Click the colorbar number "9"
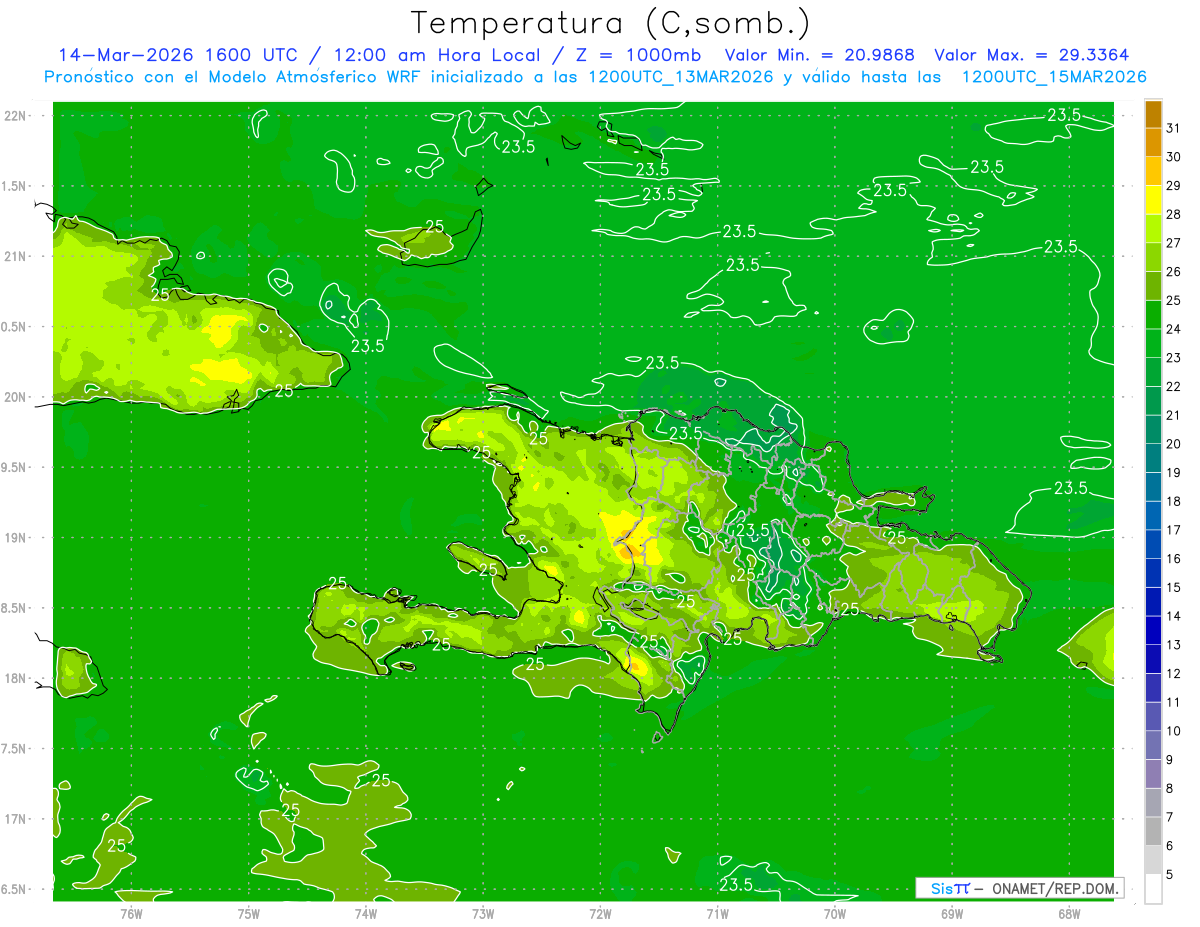 pos(1171,761)
